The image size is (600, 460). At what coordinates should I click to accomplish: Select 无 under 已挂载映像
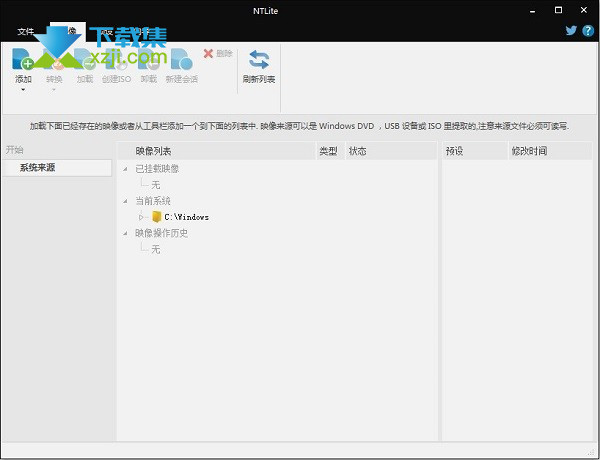pyautogui.click(x=155, y=185)
